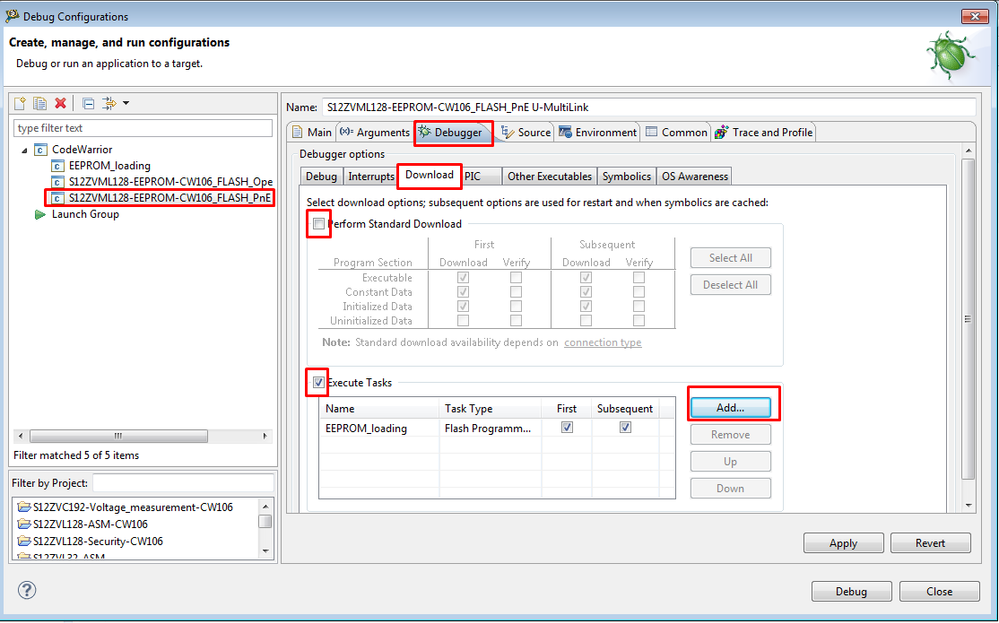This screenshot has height=623, width=999.
Task: Click the CodeWarrior bug logo
Action: pyautogui.click(x=951, y=55)
